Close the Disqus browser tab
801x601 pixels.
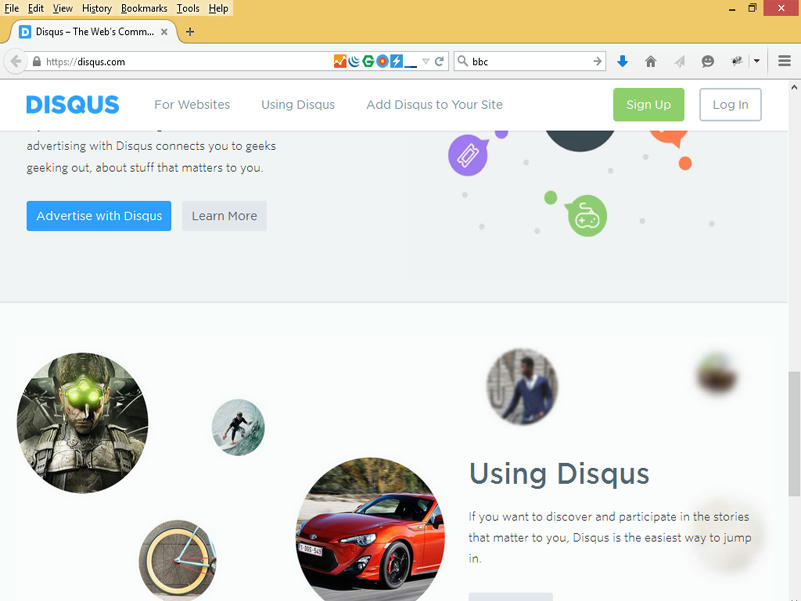point(164,32)
